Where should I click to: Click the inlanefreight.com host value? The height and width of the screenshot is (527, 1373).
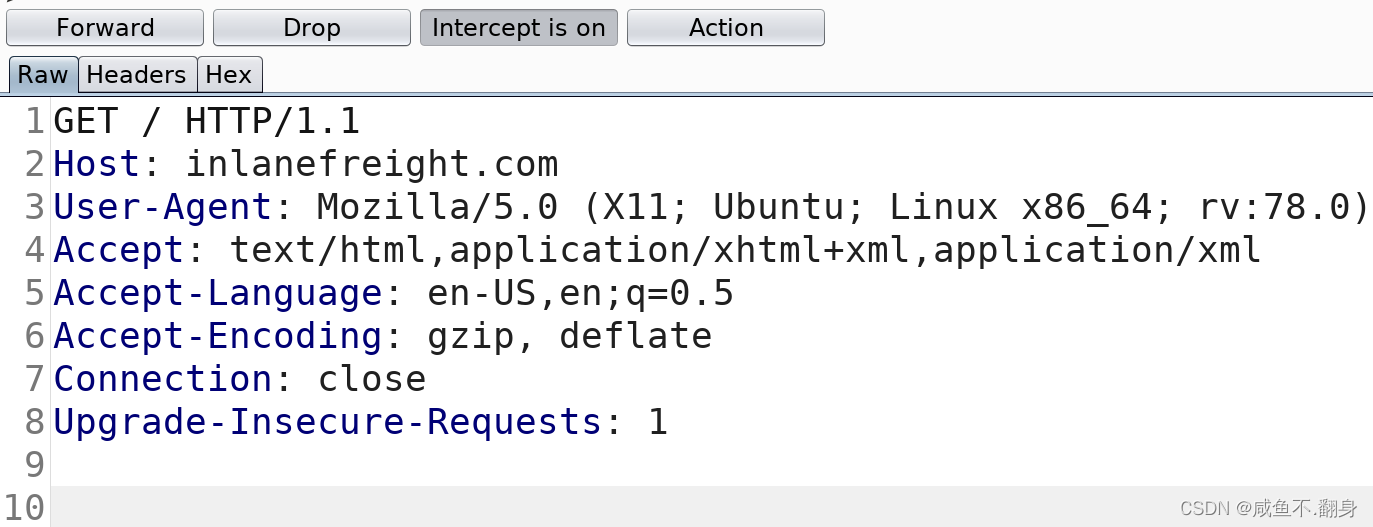tap(372, 164)
